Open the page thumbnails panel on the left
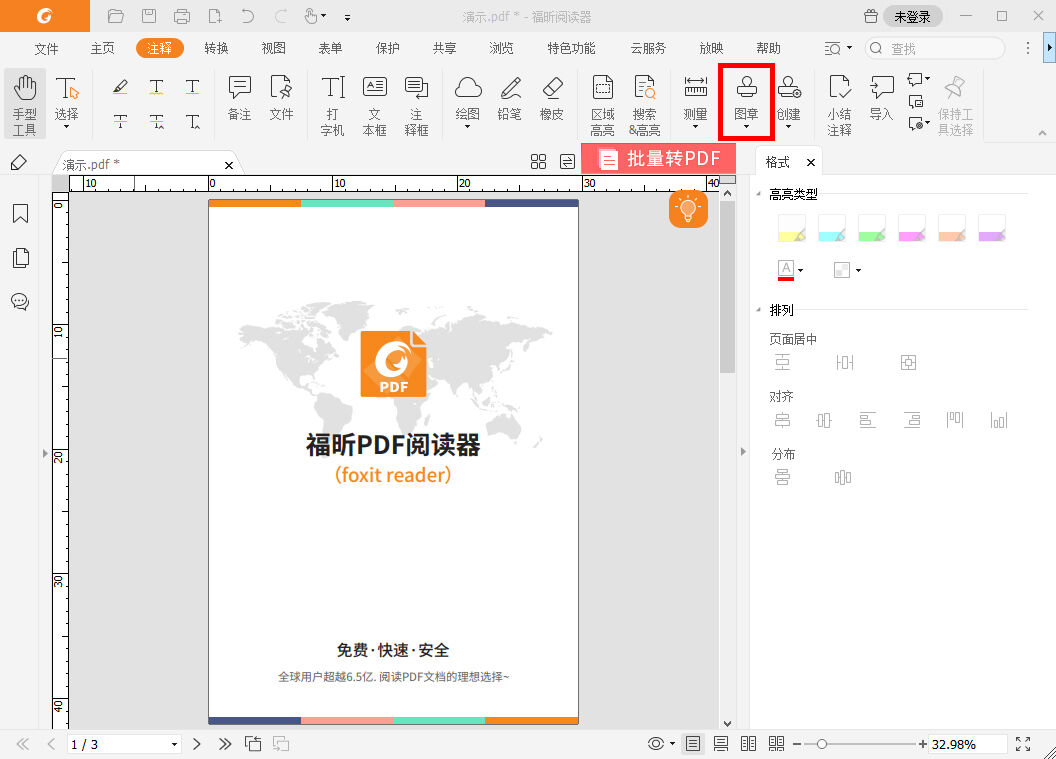The height and width of the screenshot is (759, 1056). [x=20, y=257]
